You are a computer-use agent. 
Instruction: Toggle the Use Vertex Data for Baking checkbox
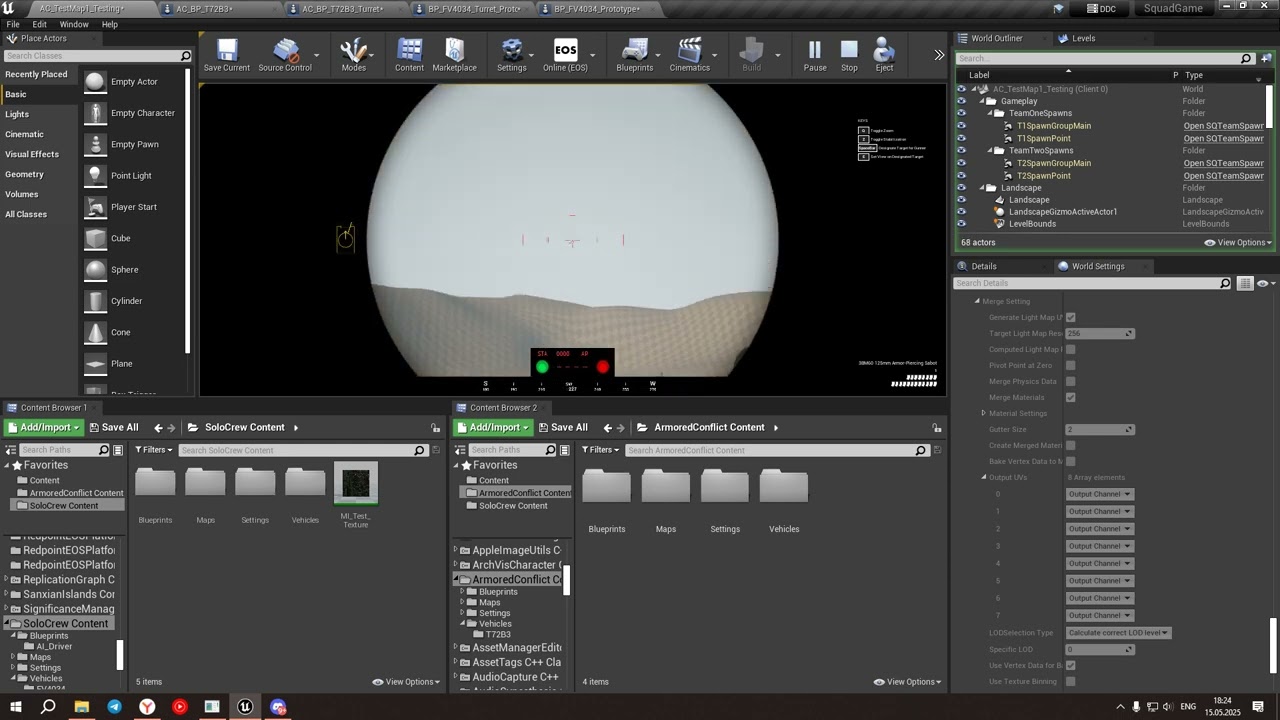click(1070, 665)
